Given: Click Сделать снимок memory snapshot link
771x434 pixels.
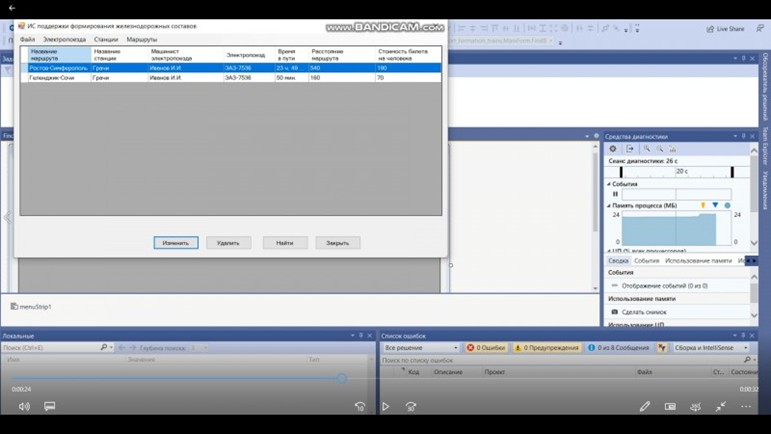Looking at the screenshot, I should point(644,312).
